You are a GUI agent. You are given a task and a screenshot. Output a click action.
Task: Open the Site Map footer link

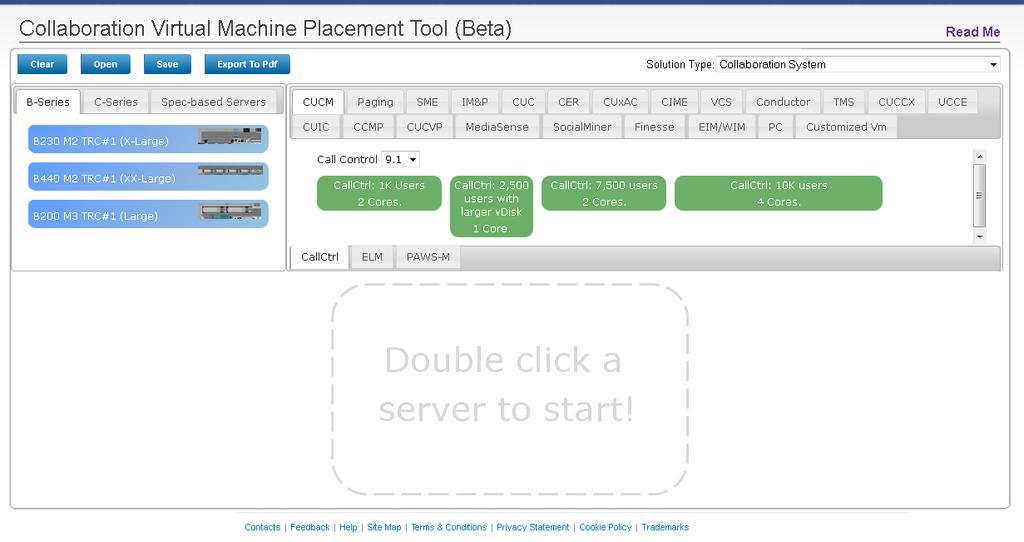pos(384,527)
